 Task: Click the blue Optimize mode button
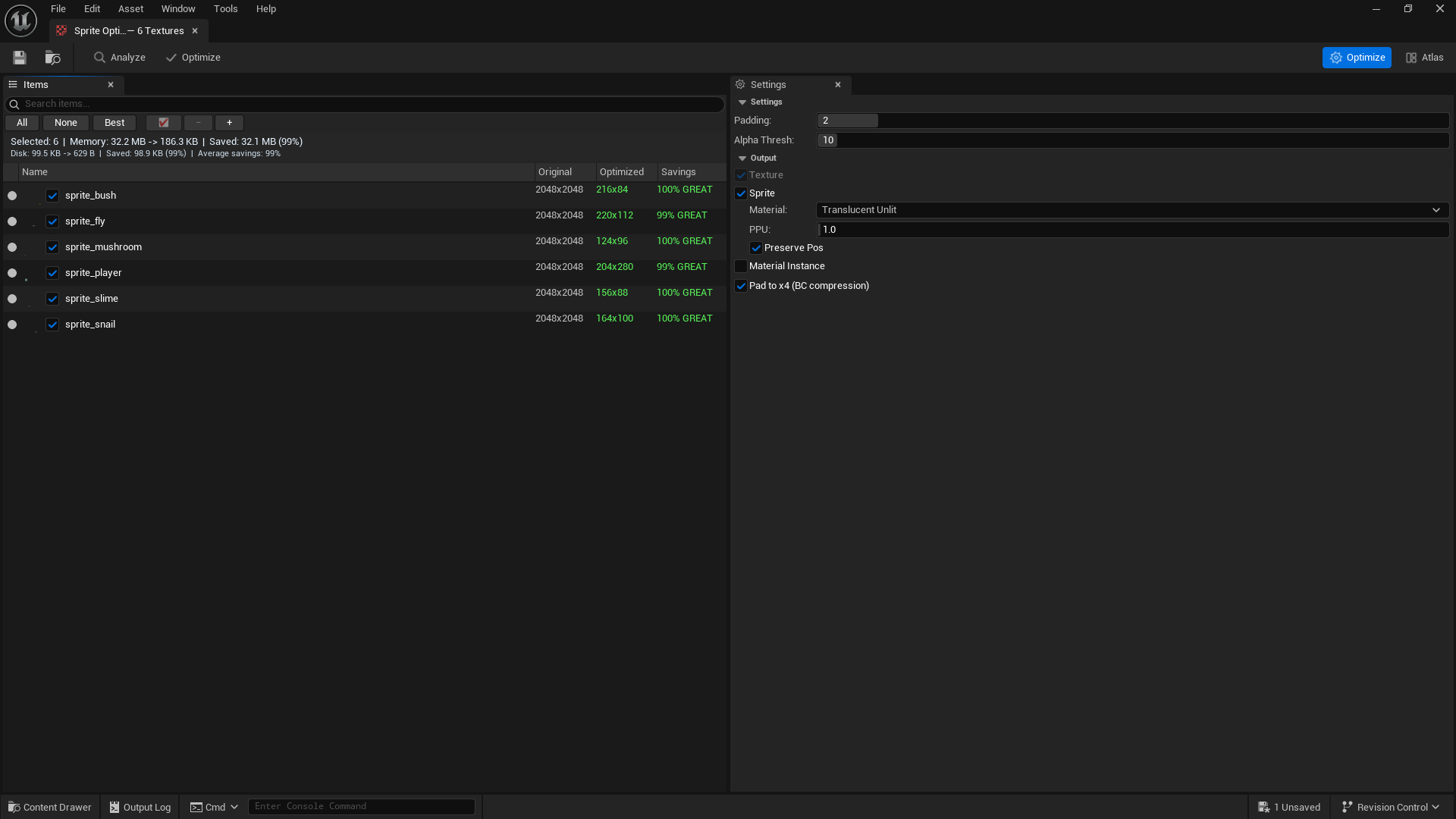(x=1356, y=58)
